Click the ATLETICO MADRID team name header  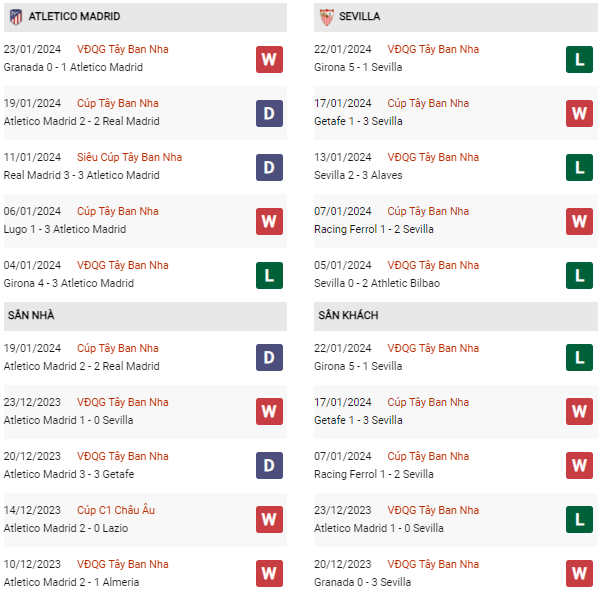[74, 17]
